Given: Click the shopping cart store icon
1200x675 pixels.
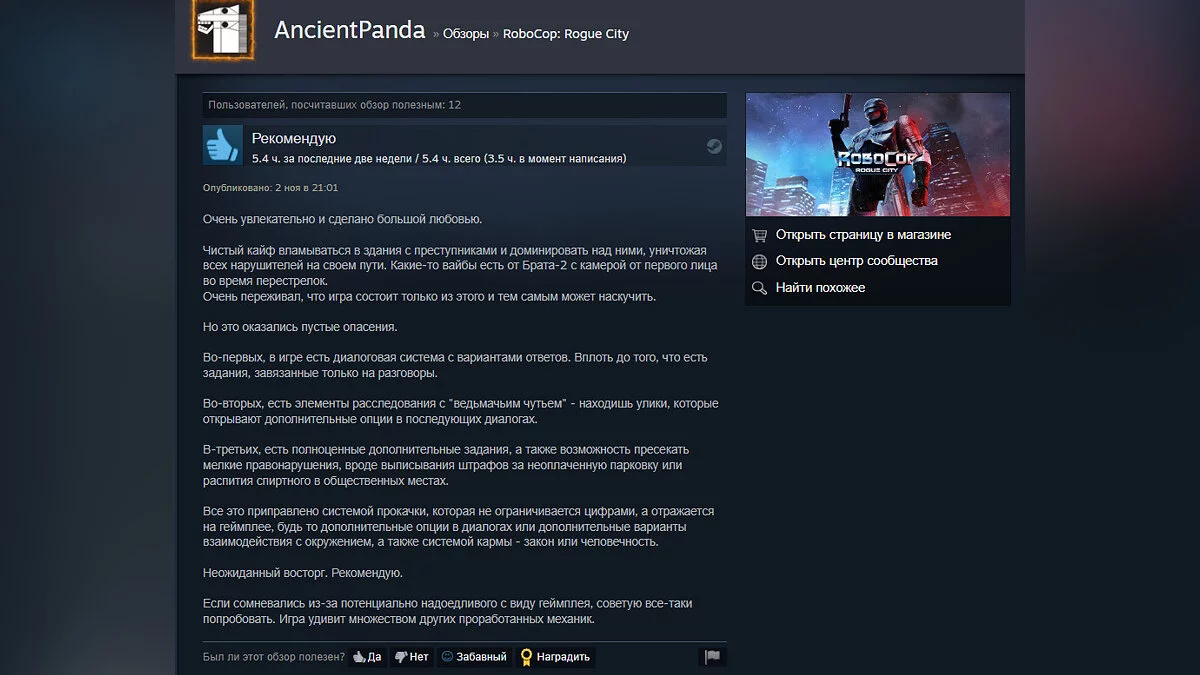Looking at the screenshot, I should click(760, 235).
